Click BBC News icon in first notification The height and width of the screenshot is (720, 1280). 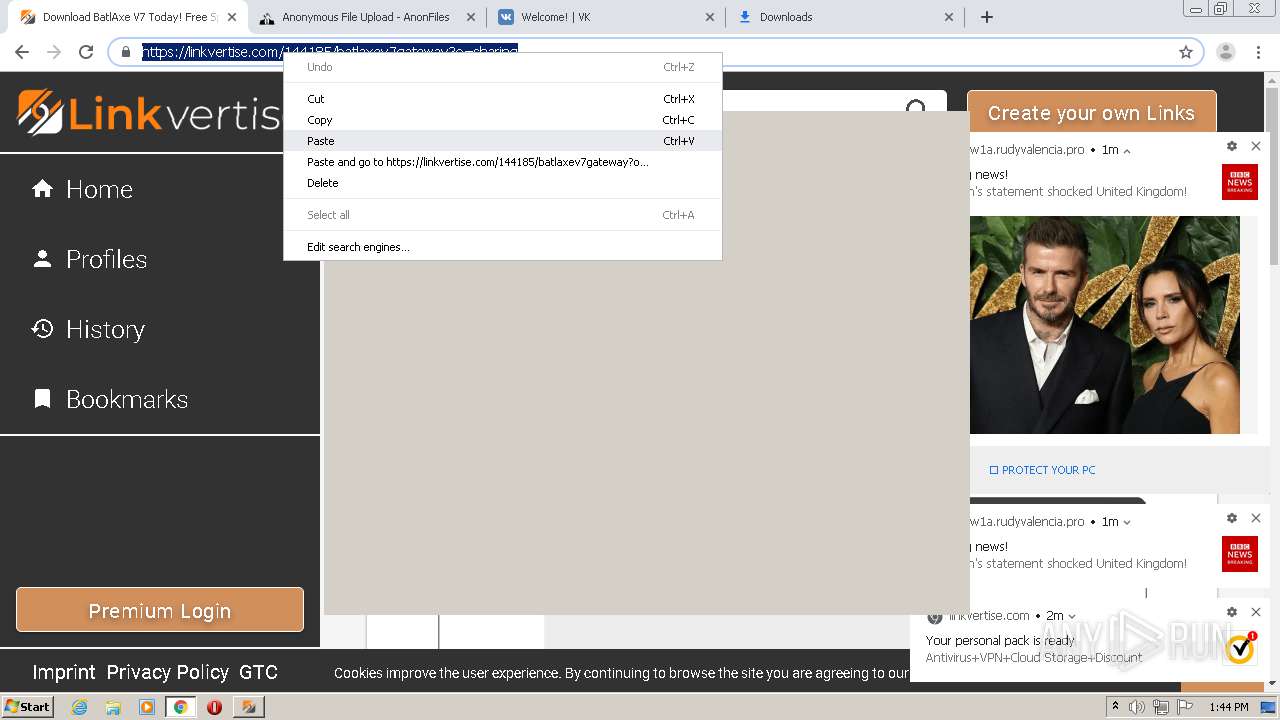(1240, 182)
